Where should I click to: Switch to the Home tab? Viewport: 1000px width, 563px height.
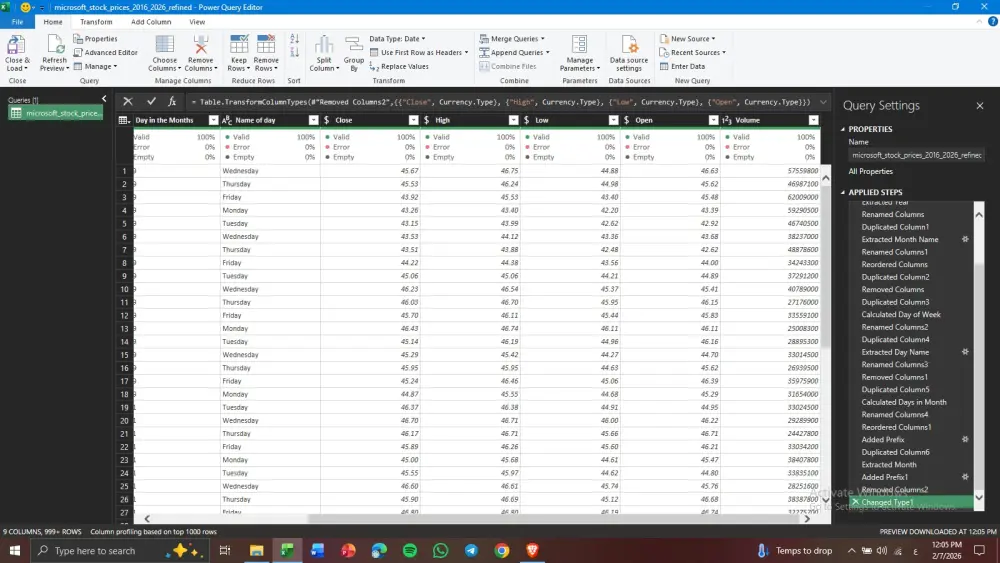click(53, 22)
